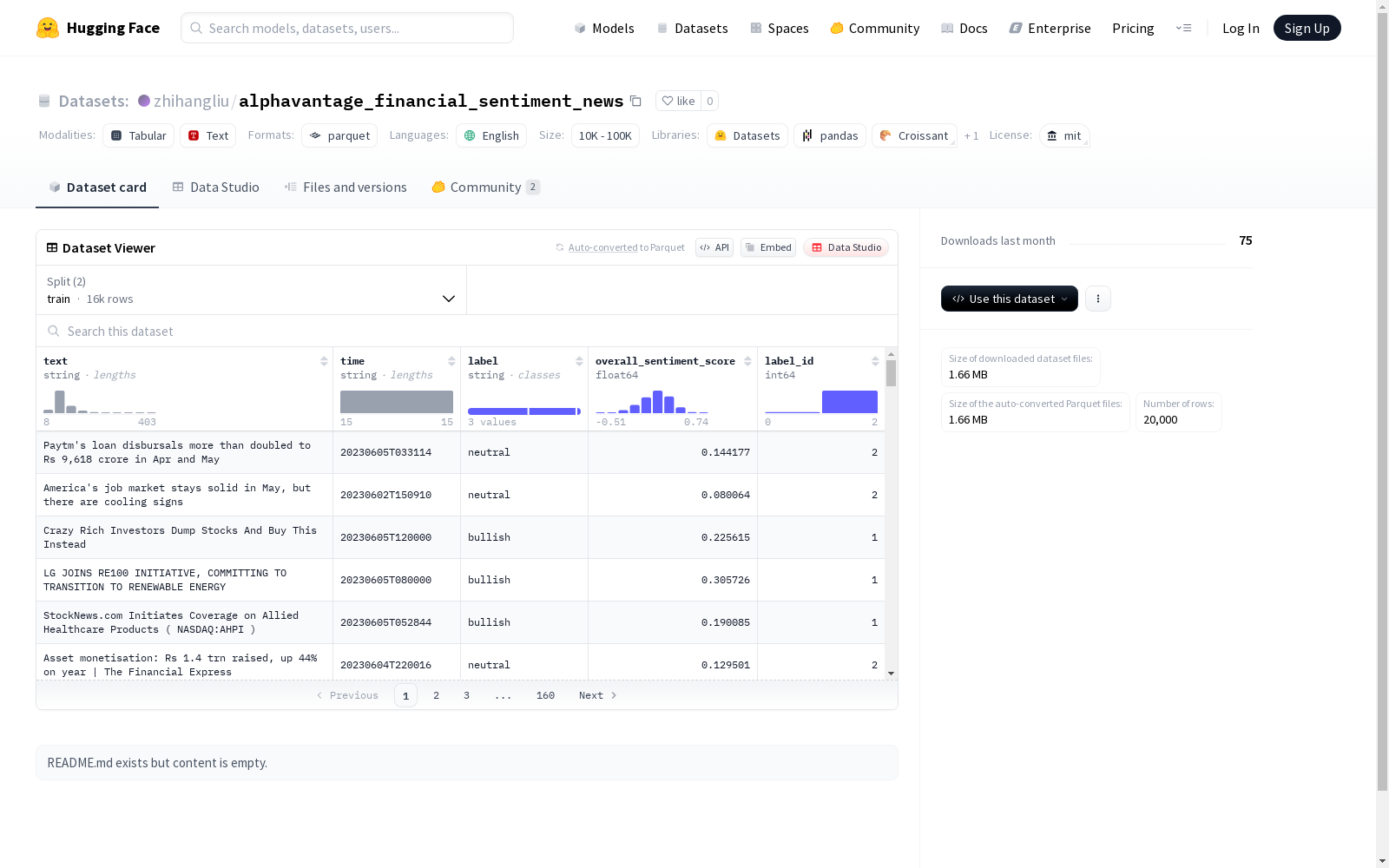
Task: Sort the label column
Action: 579,361
